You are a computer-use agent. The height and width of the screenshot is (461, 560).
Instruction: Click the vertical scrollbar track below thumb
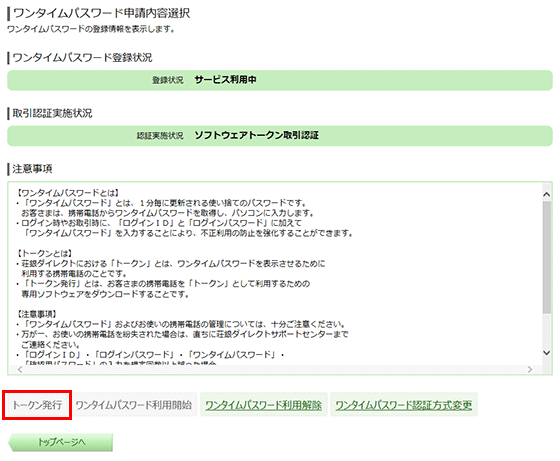pyautogui.click(x=546, y=331)
